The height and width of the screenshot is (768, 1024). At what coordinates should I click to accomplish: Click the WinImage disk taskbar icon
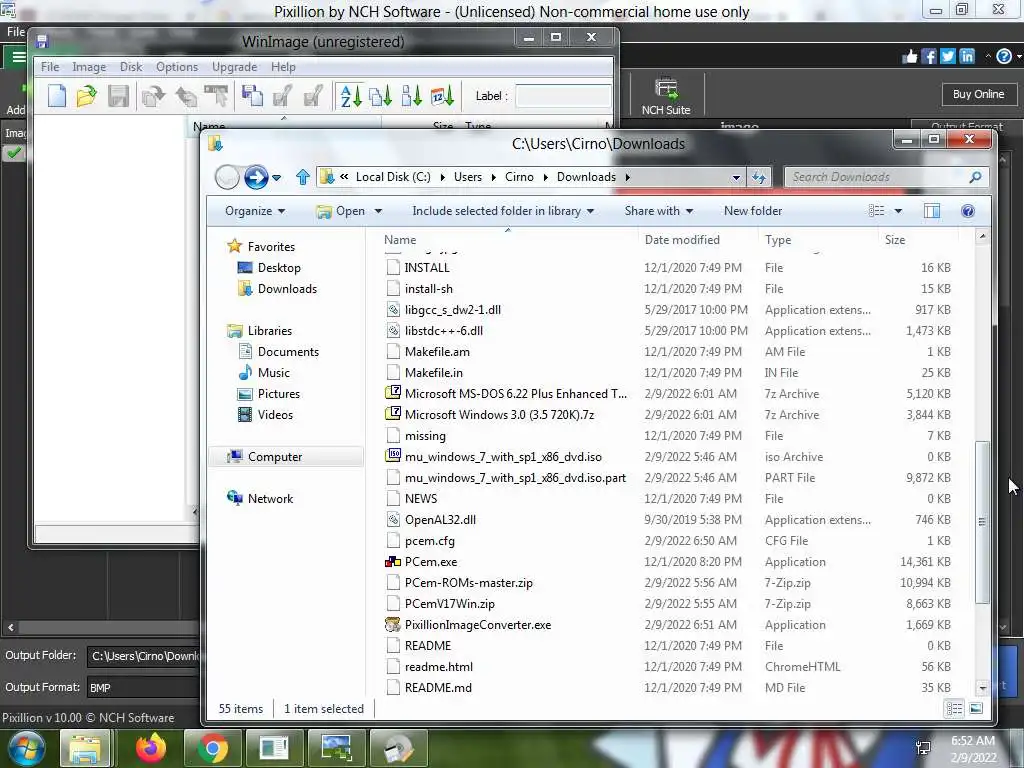click(398, 748)
